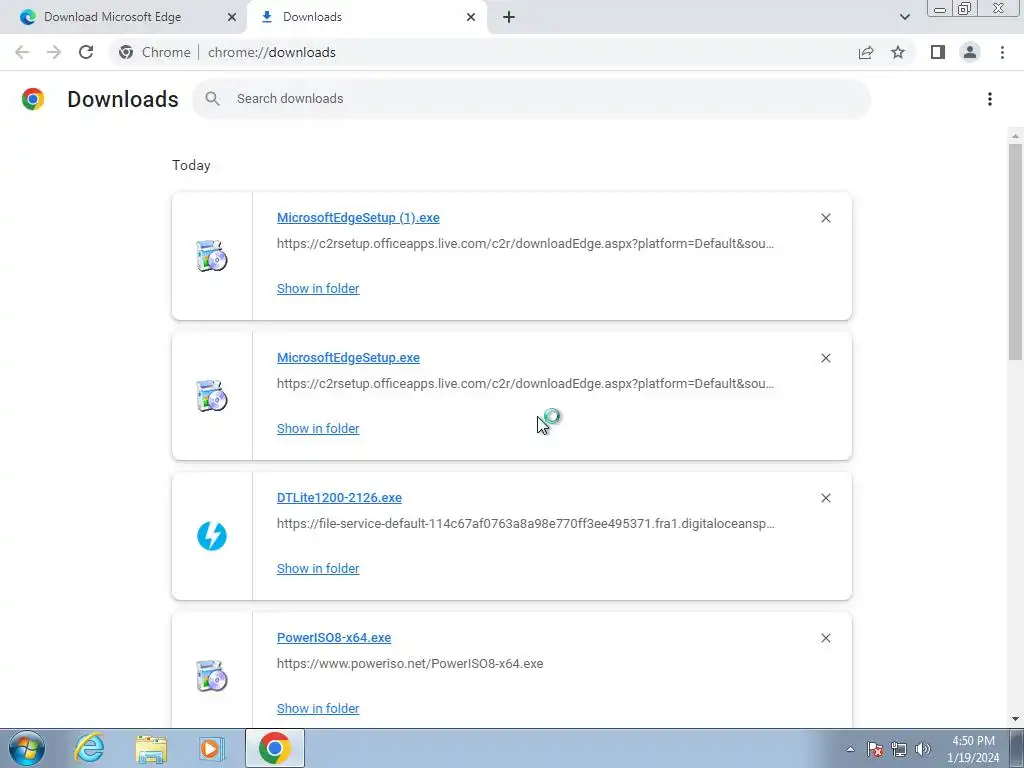
Task: Open a new tab with plus button
Action: (509, 17)
